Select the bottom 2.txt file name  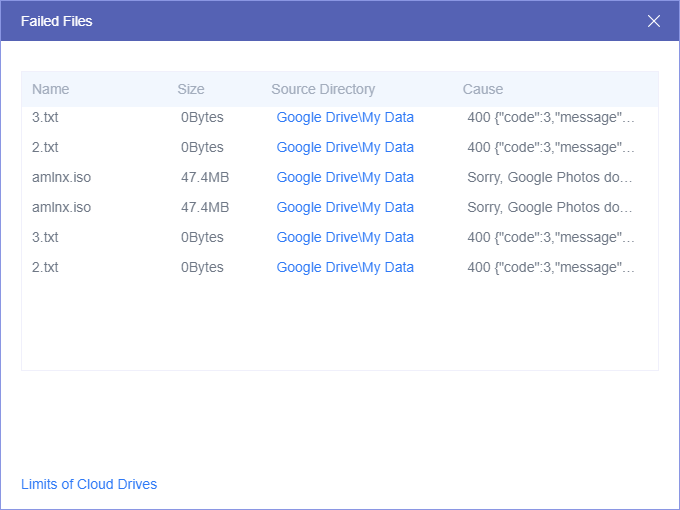tap(45, 267)
